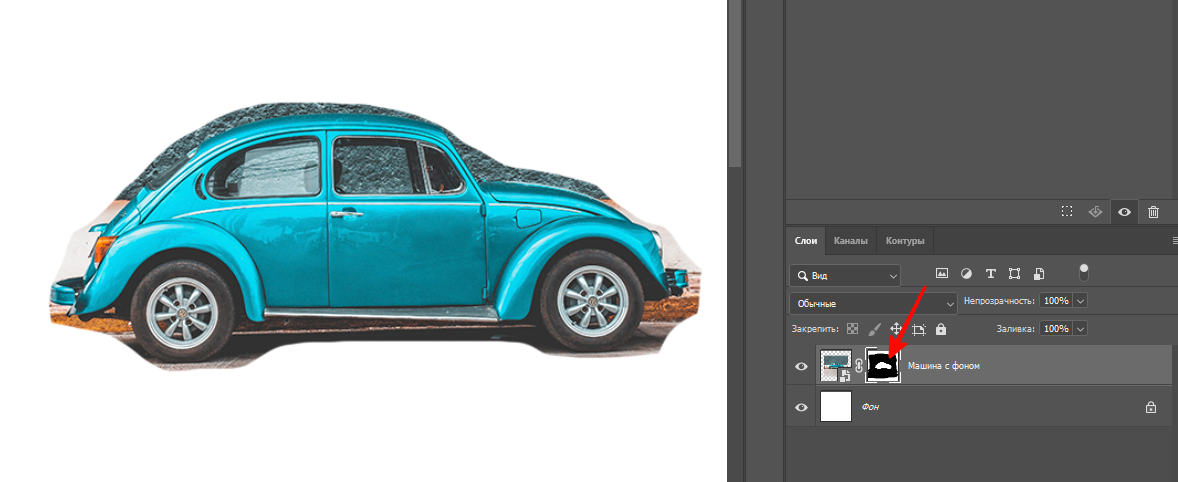Lock transparent pixels checkerboard icon
This screenshot has height=482, width=1178.
(852, 328)
